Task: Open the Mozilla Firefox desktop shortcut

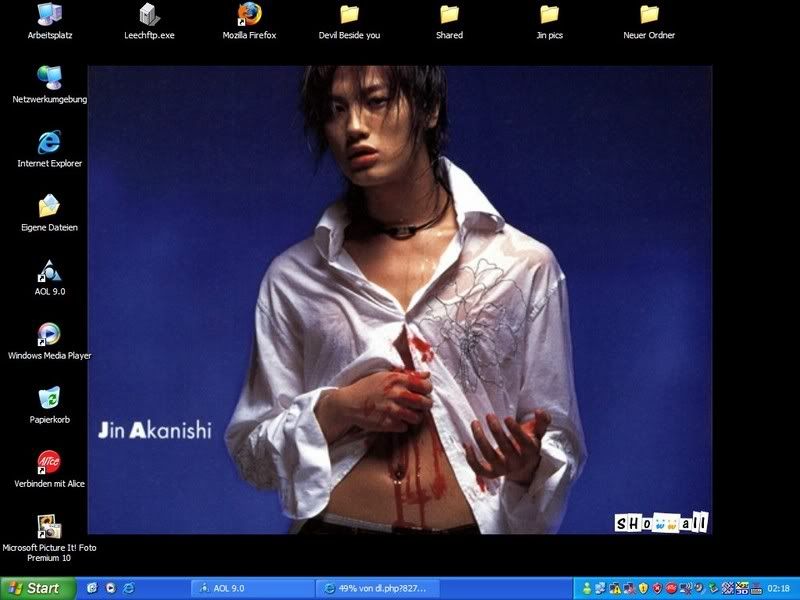Action: tap(249, 21)
